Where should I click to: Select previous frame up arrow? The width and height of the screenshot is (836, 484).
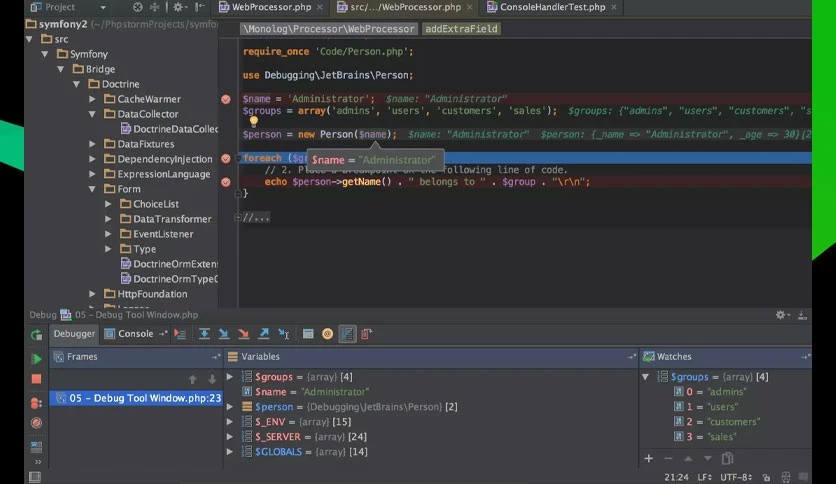(193, 380)
